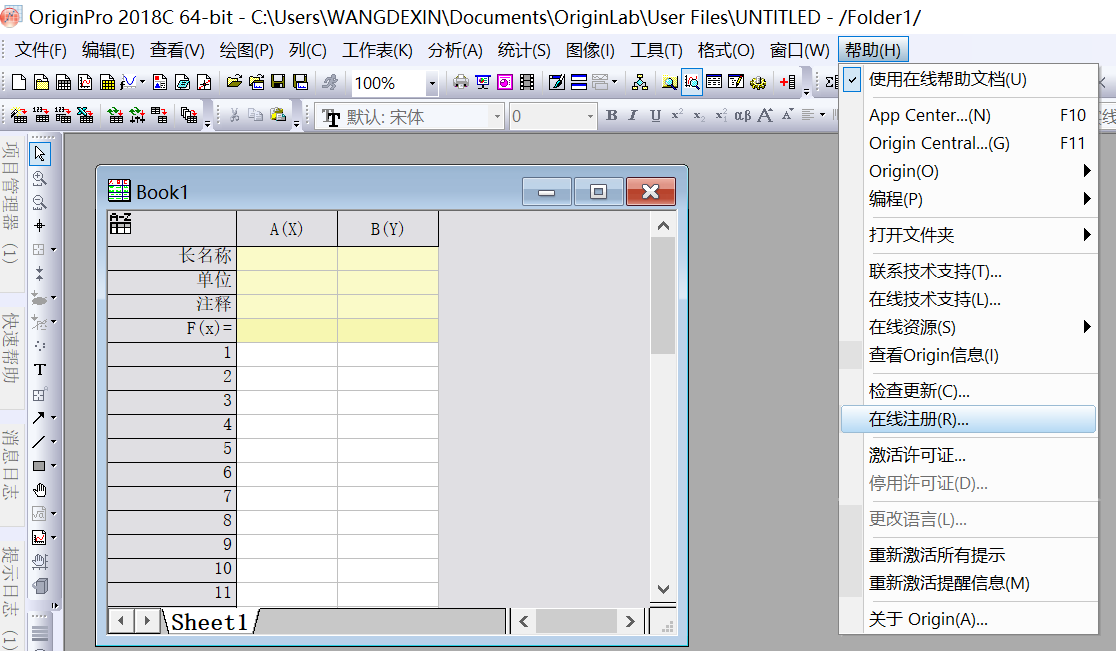Image resolution: width=1116 pixels, height=651 pixels.
Task: Click cell in row 1 of column A(X)
Action: point(287,354)
